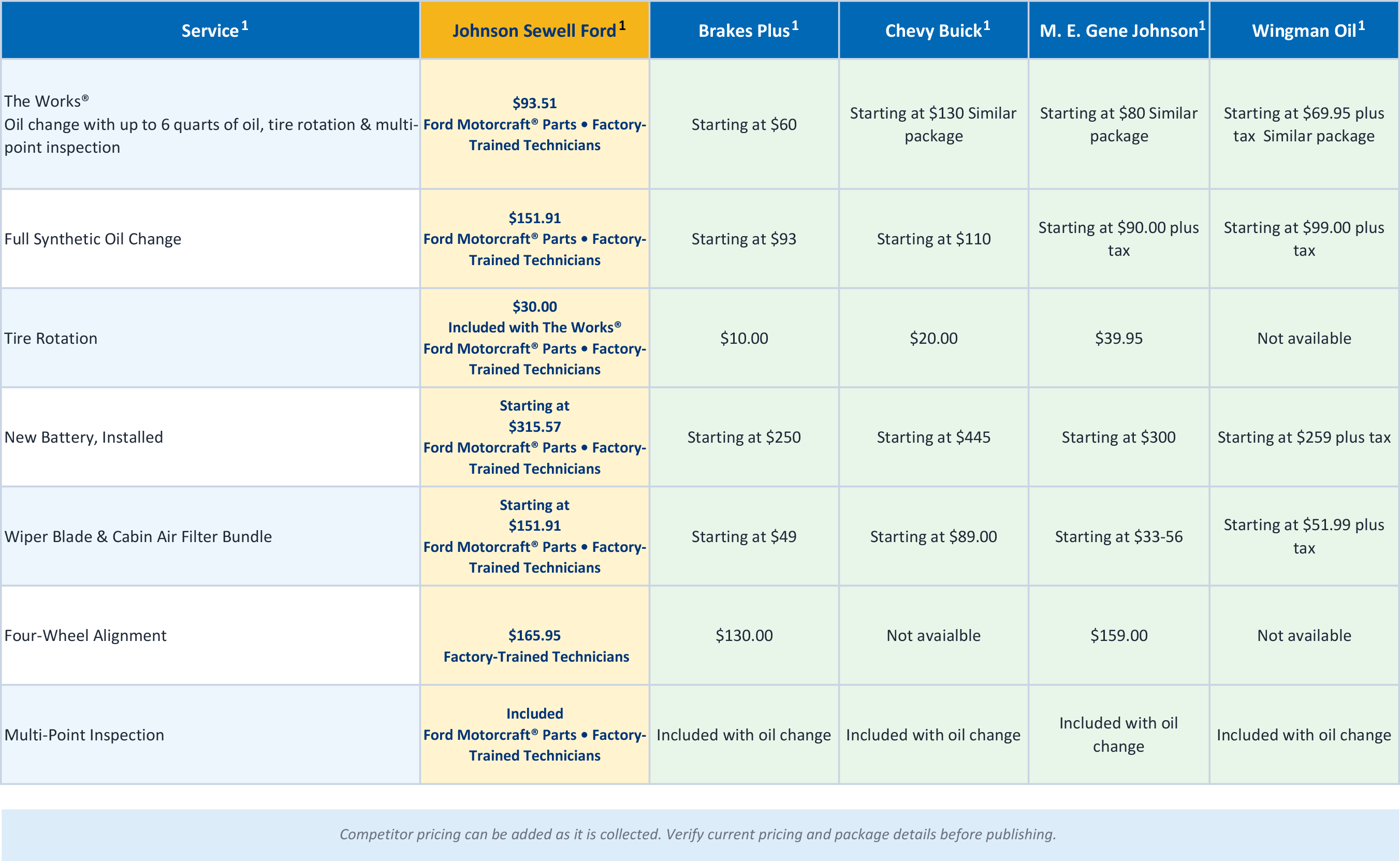This screenshot has height=861, width=1400.
Task: Click the Wingman Oil column header
Action: pos(1304,30)
